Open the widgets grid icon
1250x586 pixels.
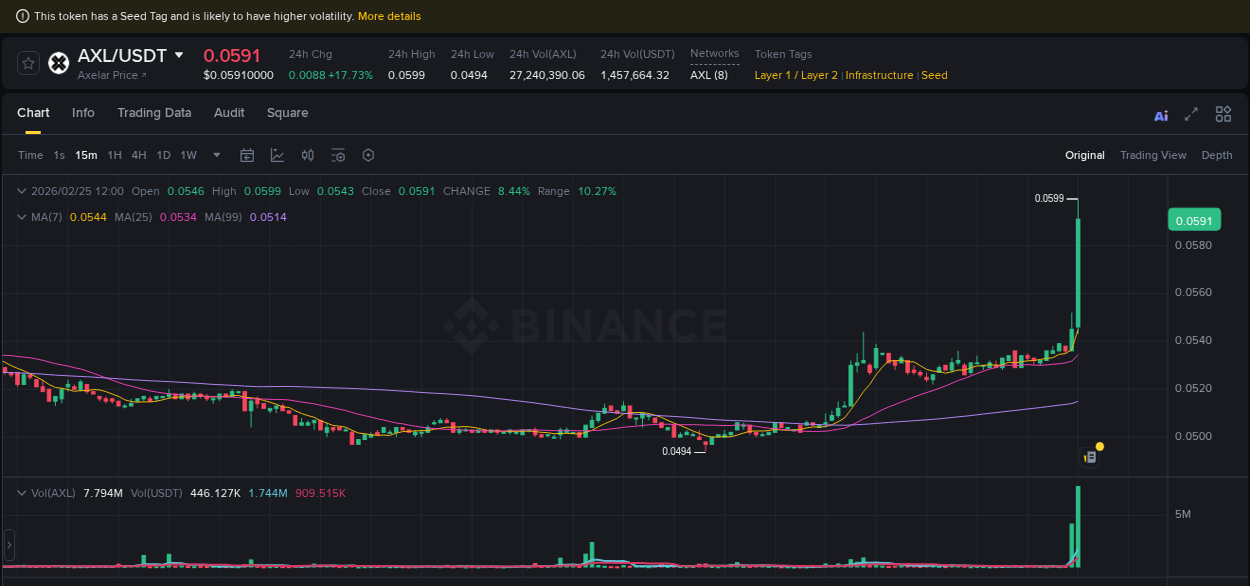pyautogui.click(x=1223, y=114)
